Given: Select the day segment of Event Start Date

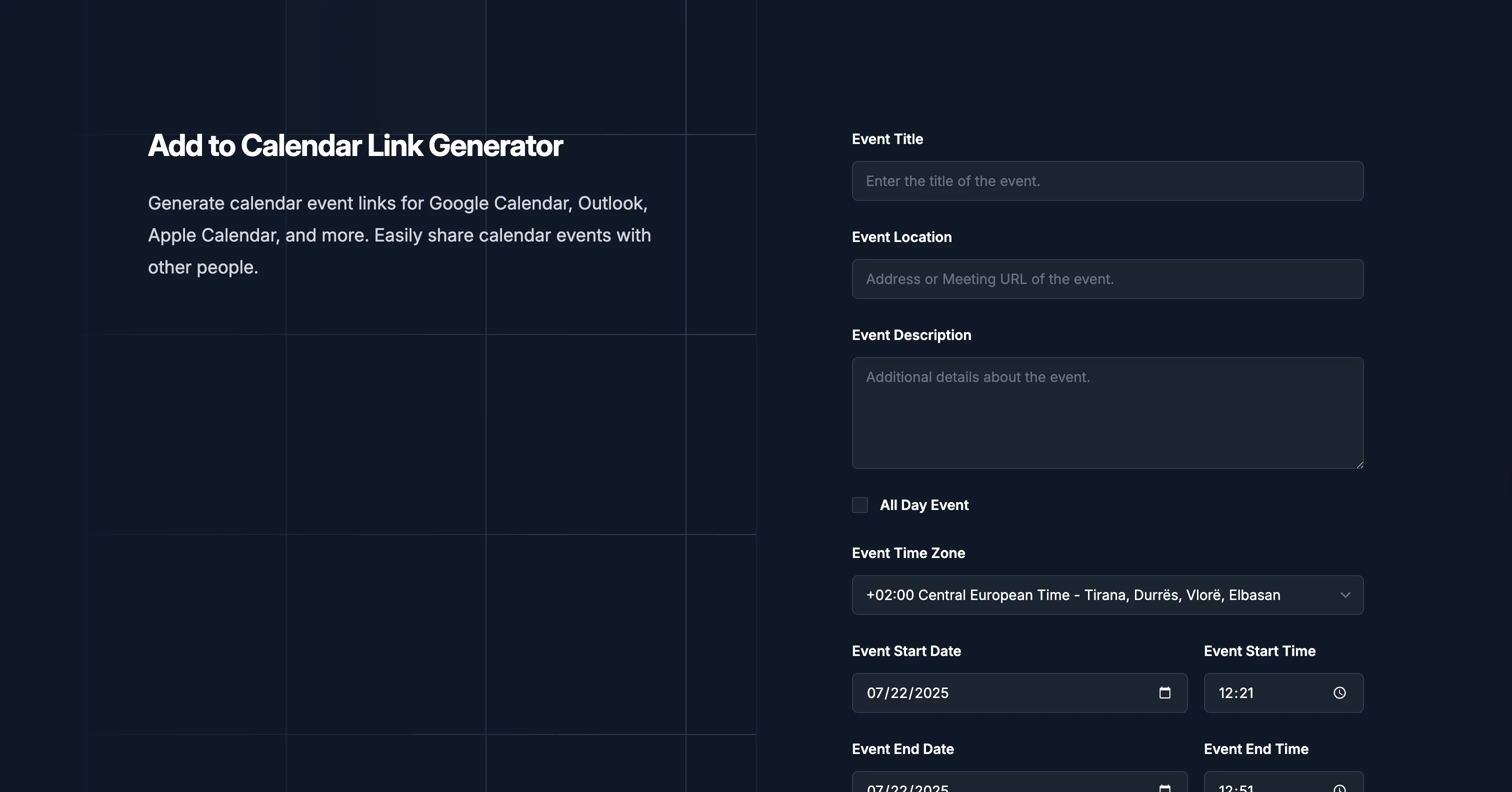Looking at the screenshot, I should (898, 693).
